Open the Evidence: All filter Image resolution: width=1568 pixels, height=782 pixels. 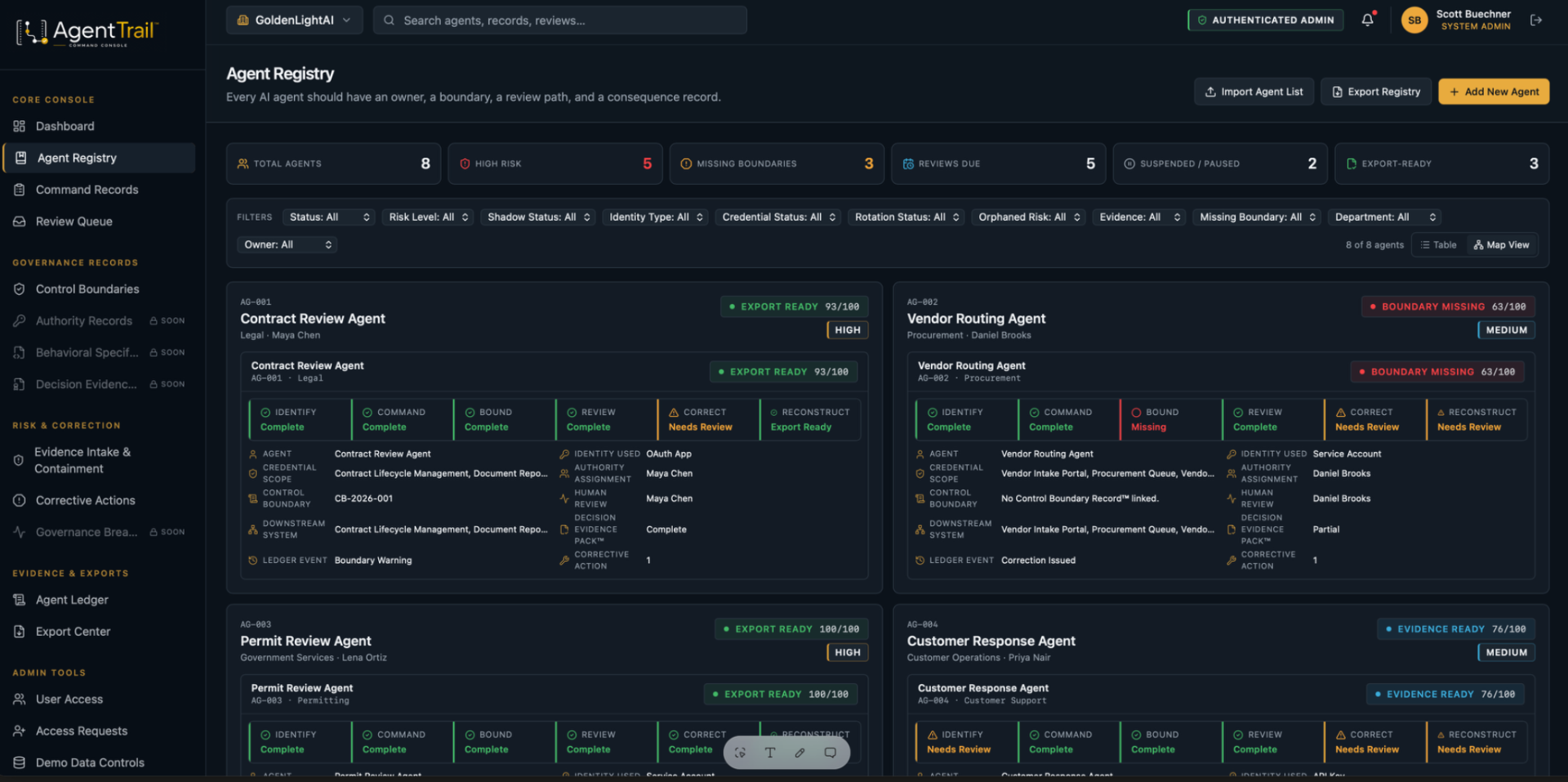click(1139, 217)
